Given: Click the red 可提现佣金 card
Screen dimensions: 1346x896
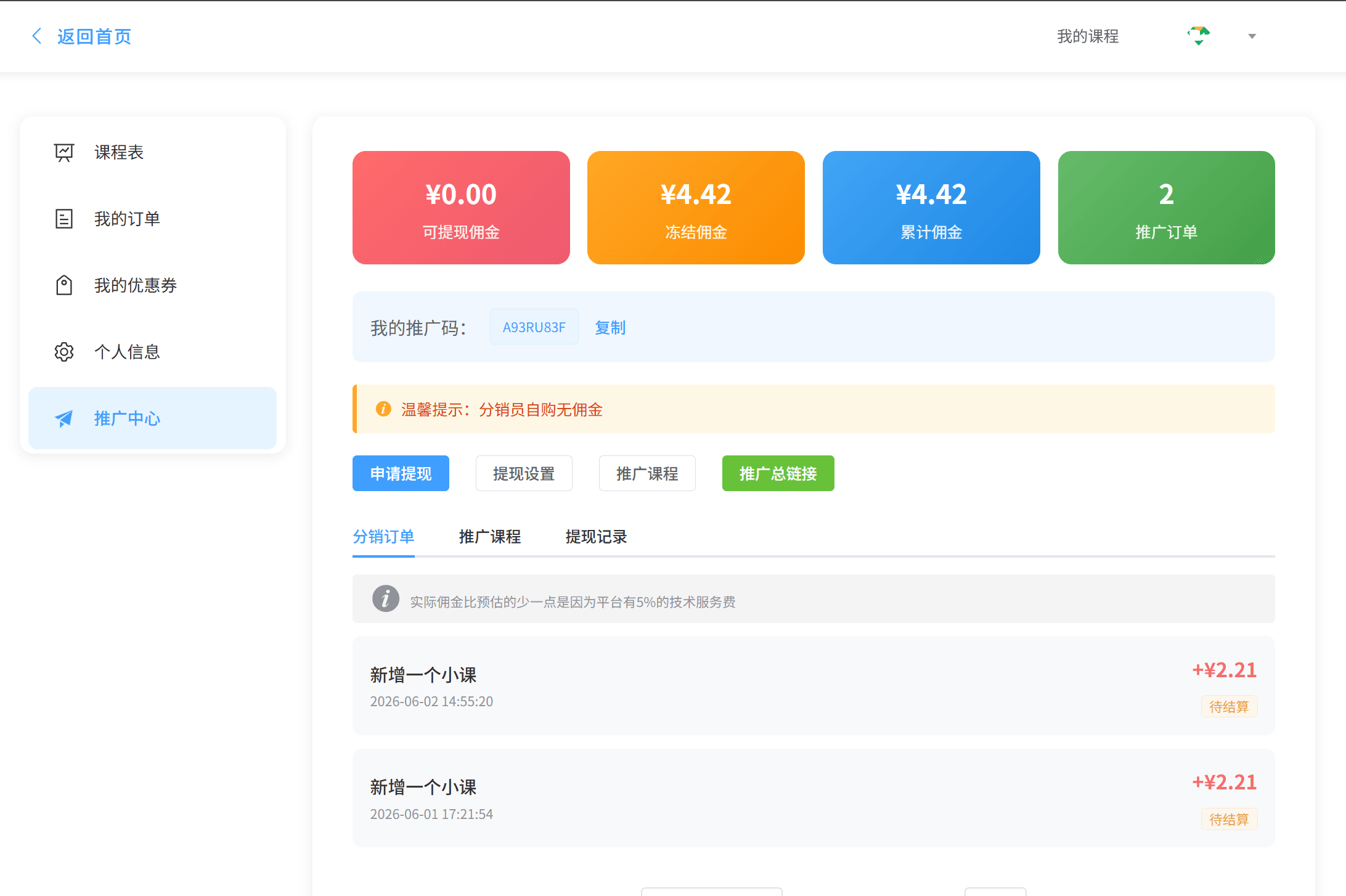Looking at the screenshot, I should pos(461,208).
